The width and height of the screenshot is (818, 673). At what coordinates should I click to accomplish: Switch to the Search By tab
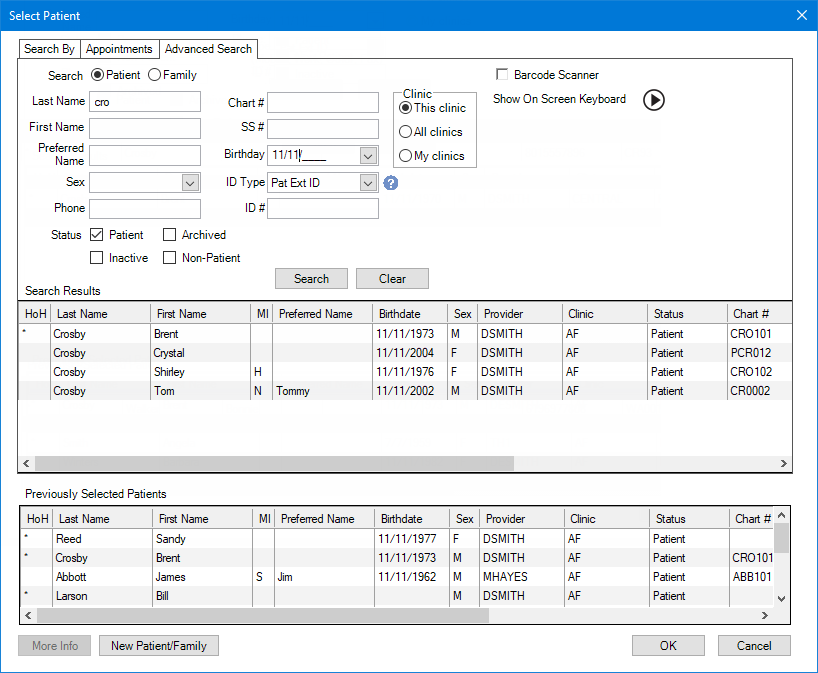click(50, 49)
